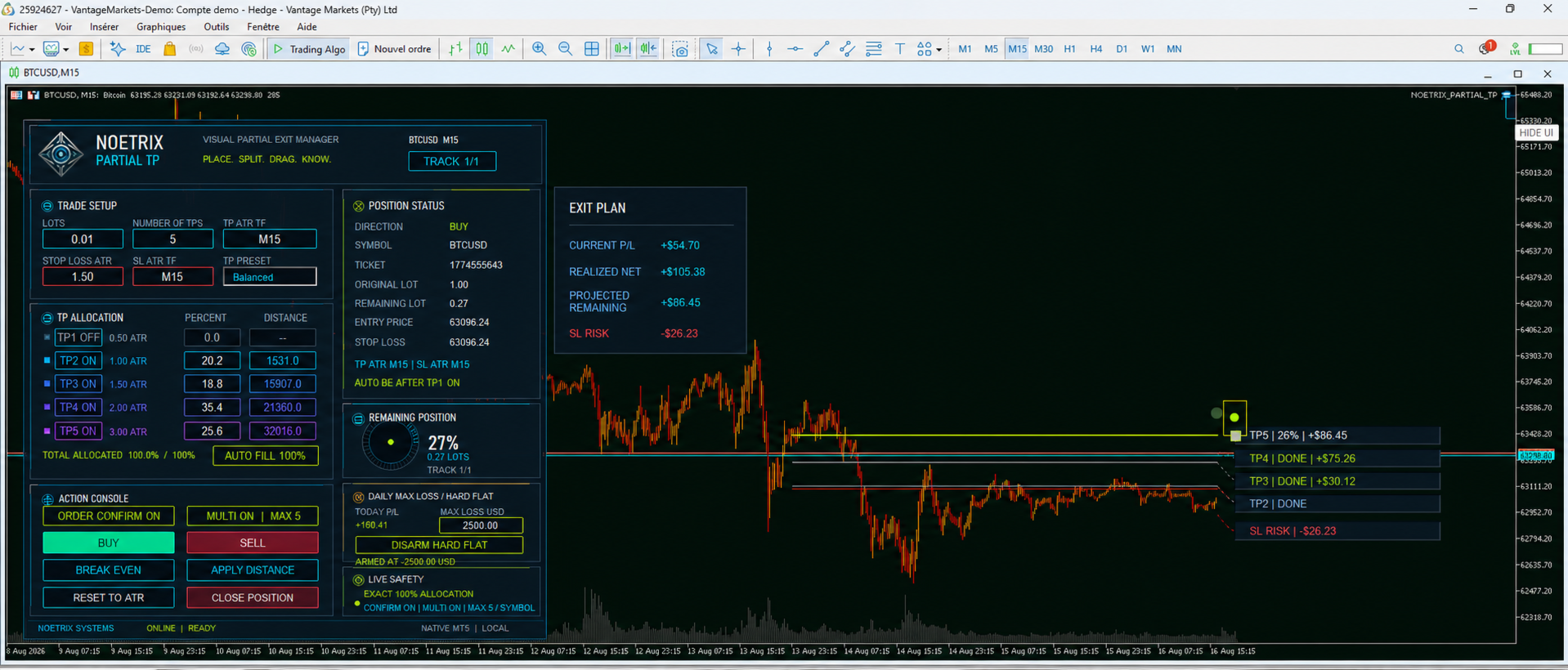
Task: Toggle TP5 ON button
Action: (x=78, y=431)
